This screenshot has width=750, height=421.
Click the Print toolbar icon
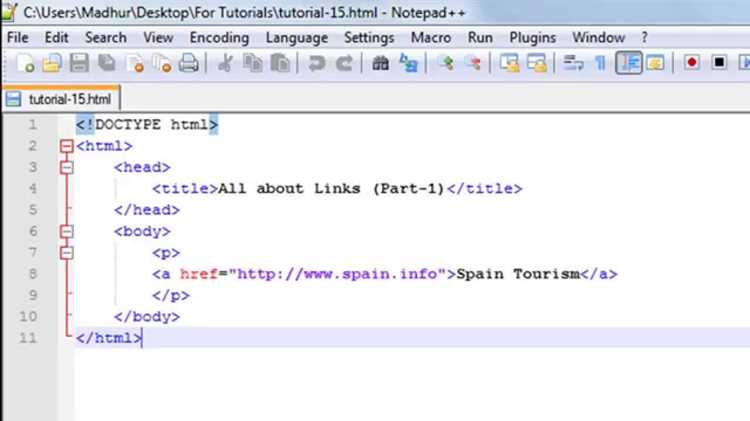pos(188,63)
